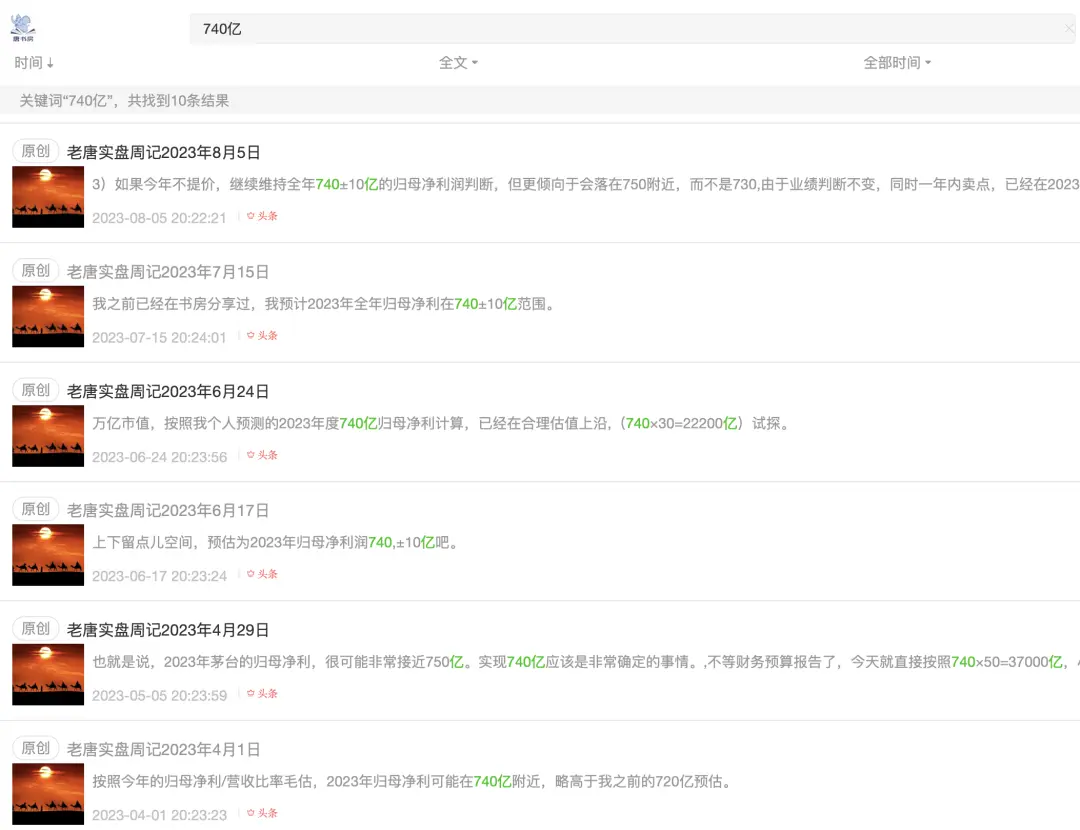This screenshot has height=830, width=1080.
Task: Click the 头条 tag under the 2023-06-17 article
Action: [x=262, y=574]
